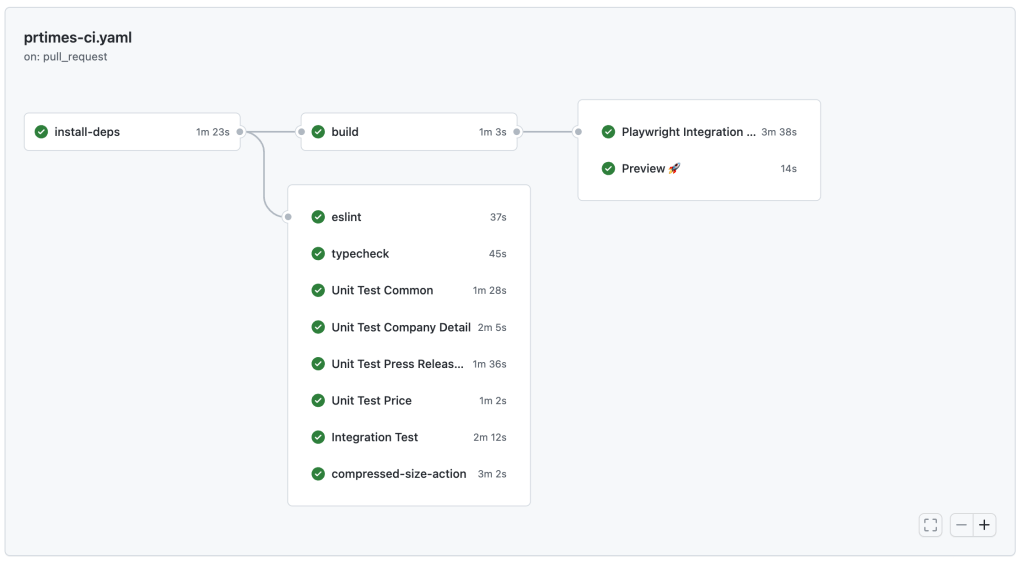Click the fullscreen icon in graph controls
The height and width of the screenshot is (563, 1023).
click(x=930, y=525)
